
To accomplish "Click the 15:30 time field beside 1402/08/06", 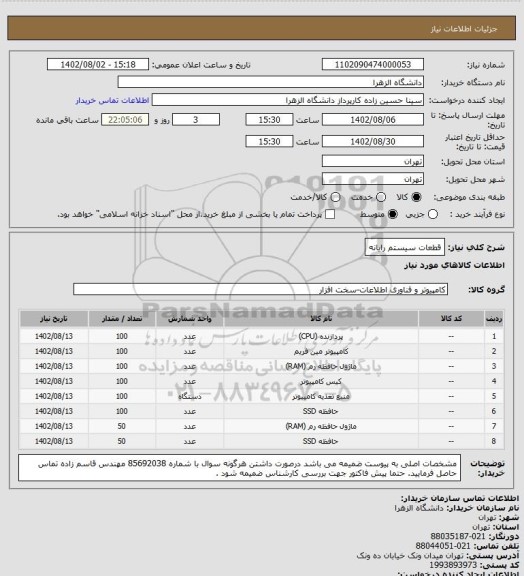I will point(269,120).
